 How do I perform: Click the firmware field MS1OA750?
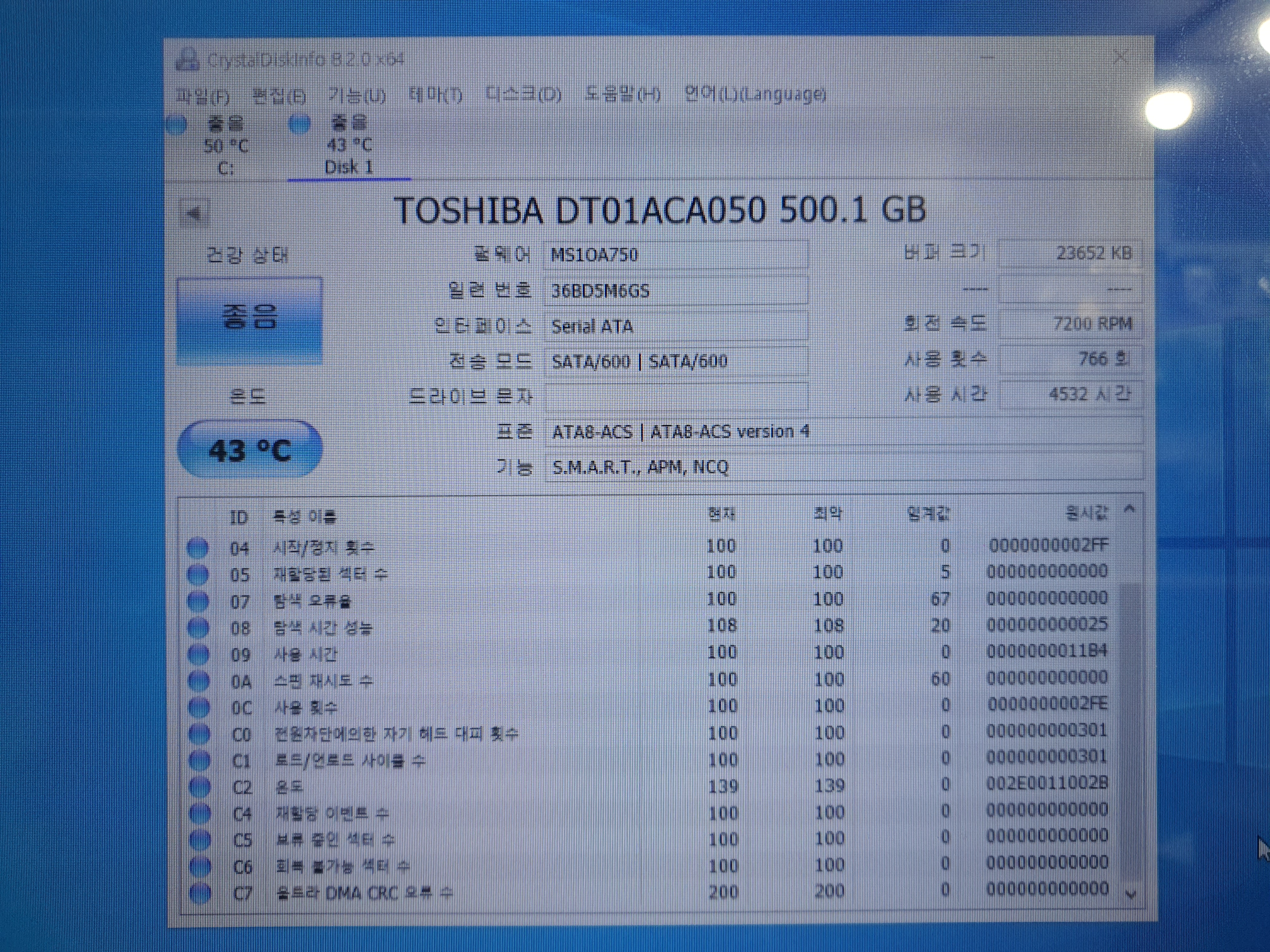(x=676, y=254)
